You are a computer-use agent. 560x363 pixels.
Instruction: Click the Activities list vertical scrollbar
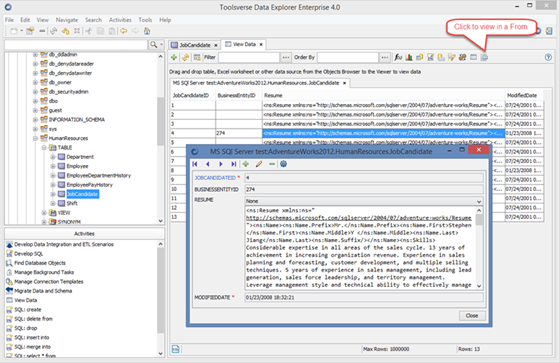pos(161,299)
